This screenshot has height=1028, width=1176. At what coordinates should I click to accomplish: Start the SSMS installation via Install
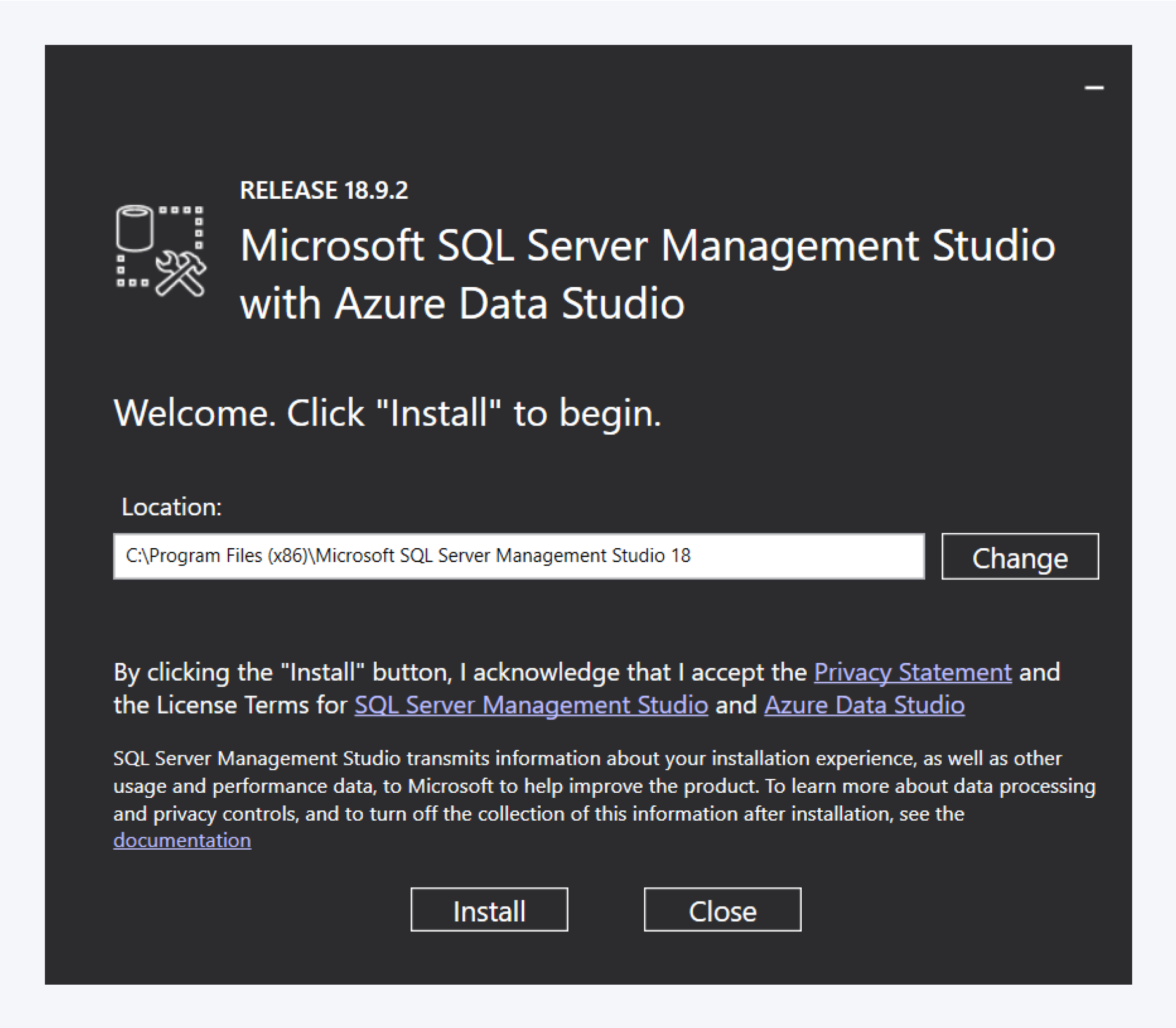tap(489, 910)
